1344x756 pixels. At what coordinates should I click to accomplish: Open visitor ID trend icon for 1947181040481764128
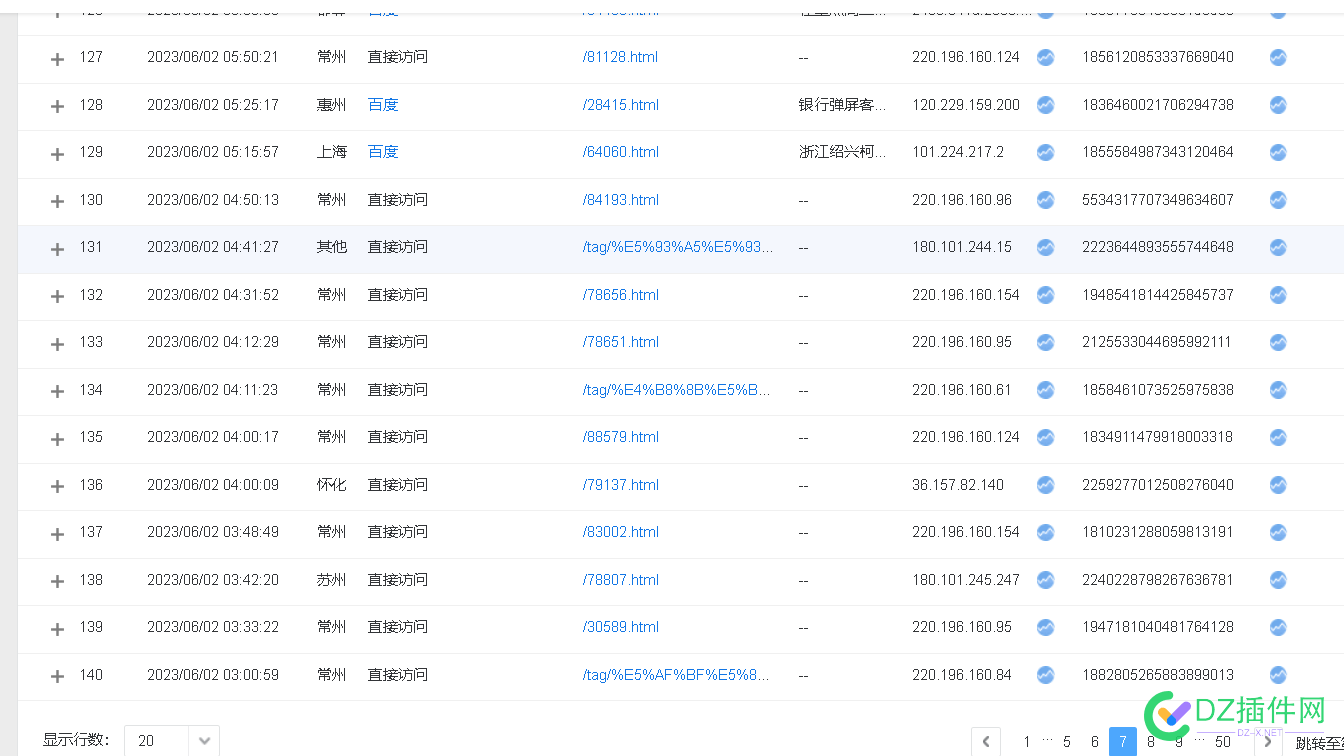click(x=1278, y=627)
